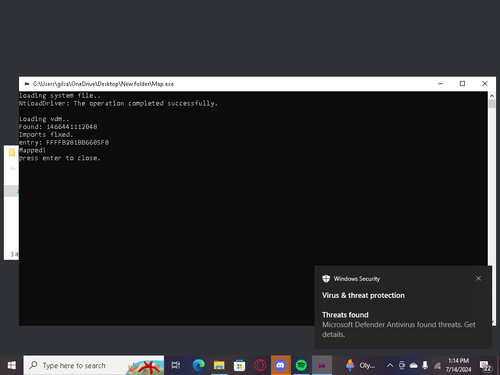This screenshot has height=375, width=500.
Task: Click the NtLoadDriver success message line
Action: coord(118,103)
